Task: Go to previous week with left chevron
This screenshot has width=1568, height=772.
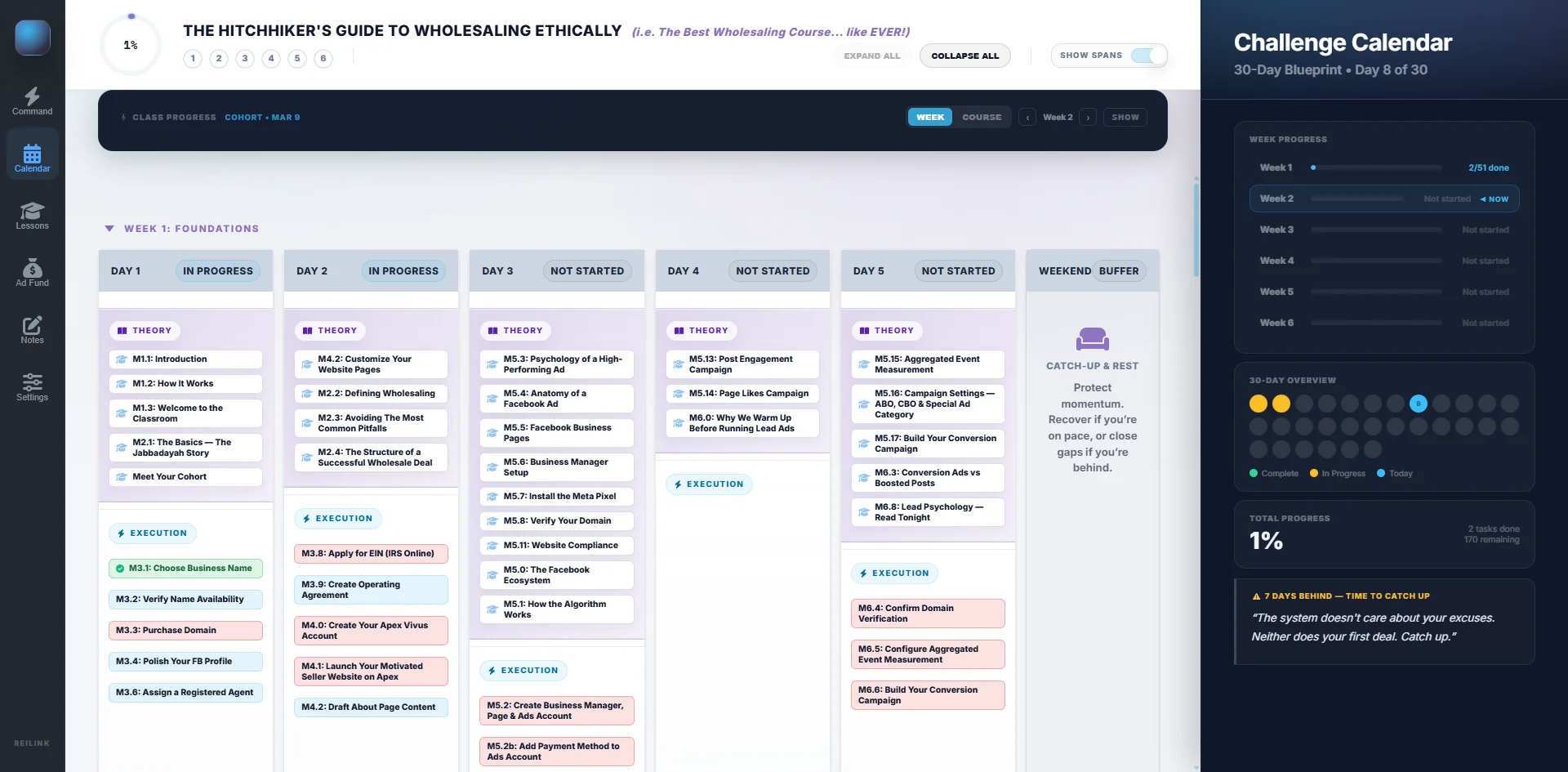Action: (x=1027, y=117)
